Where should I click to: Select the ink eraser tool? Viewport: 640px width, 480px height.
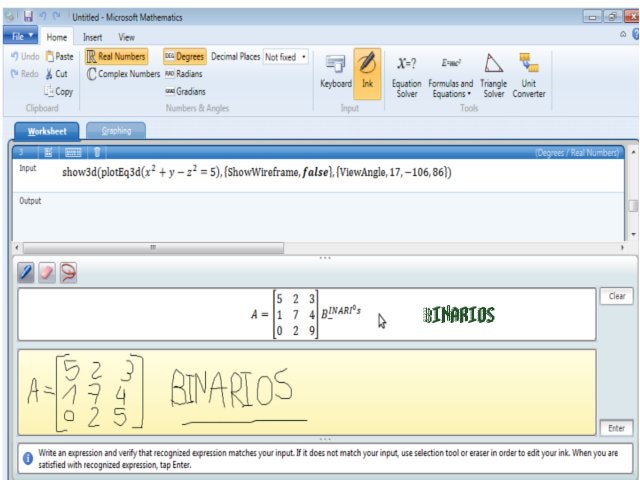coord(47,271)
